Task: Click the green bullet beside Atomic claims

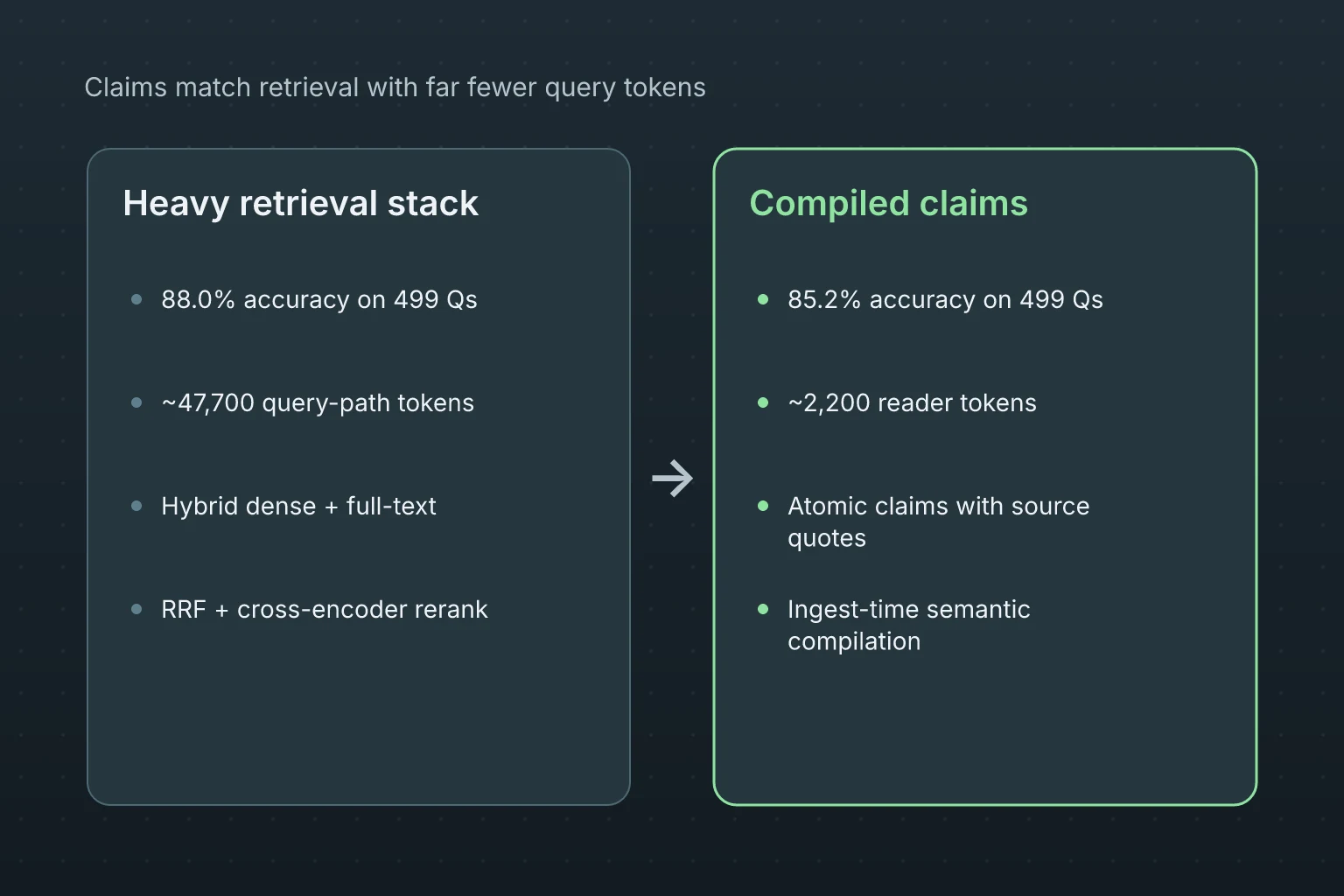Action: click(x=763, y=506)
